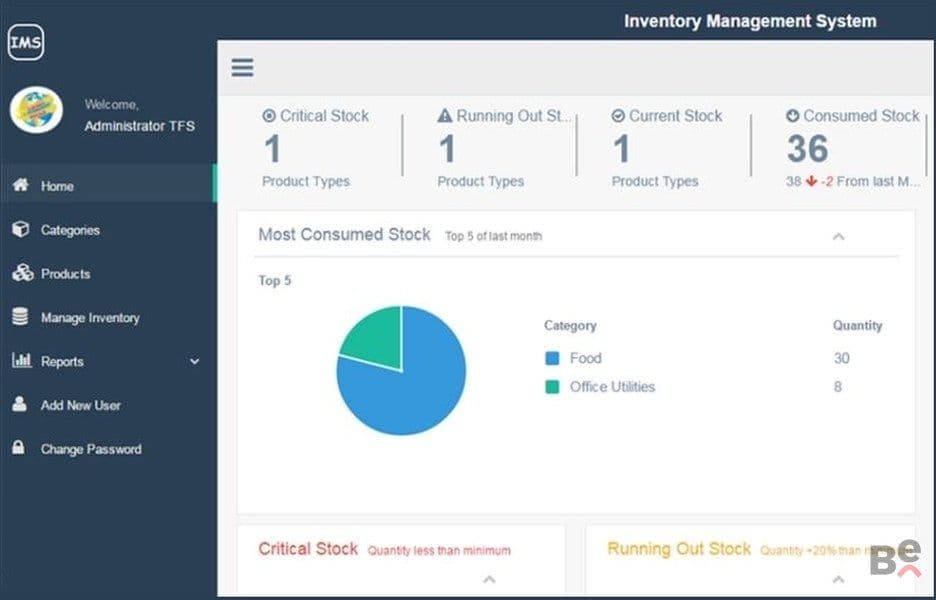Click the Current Stock checkmark icon
Screen dimensions: 936x600
pos(618,116)
